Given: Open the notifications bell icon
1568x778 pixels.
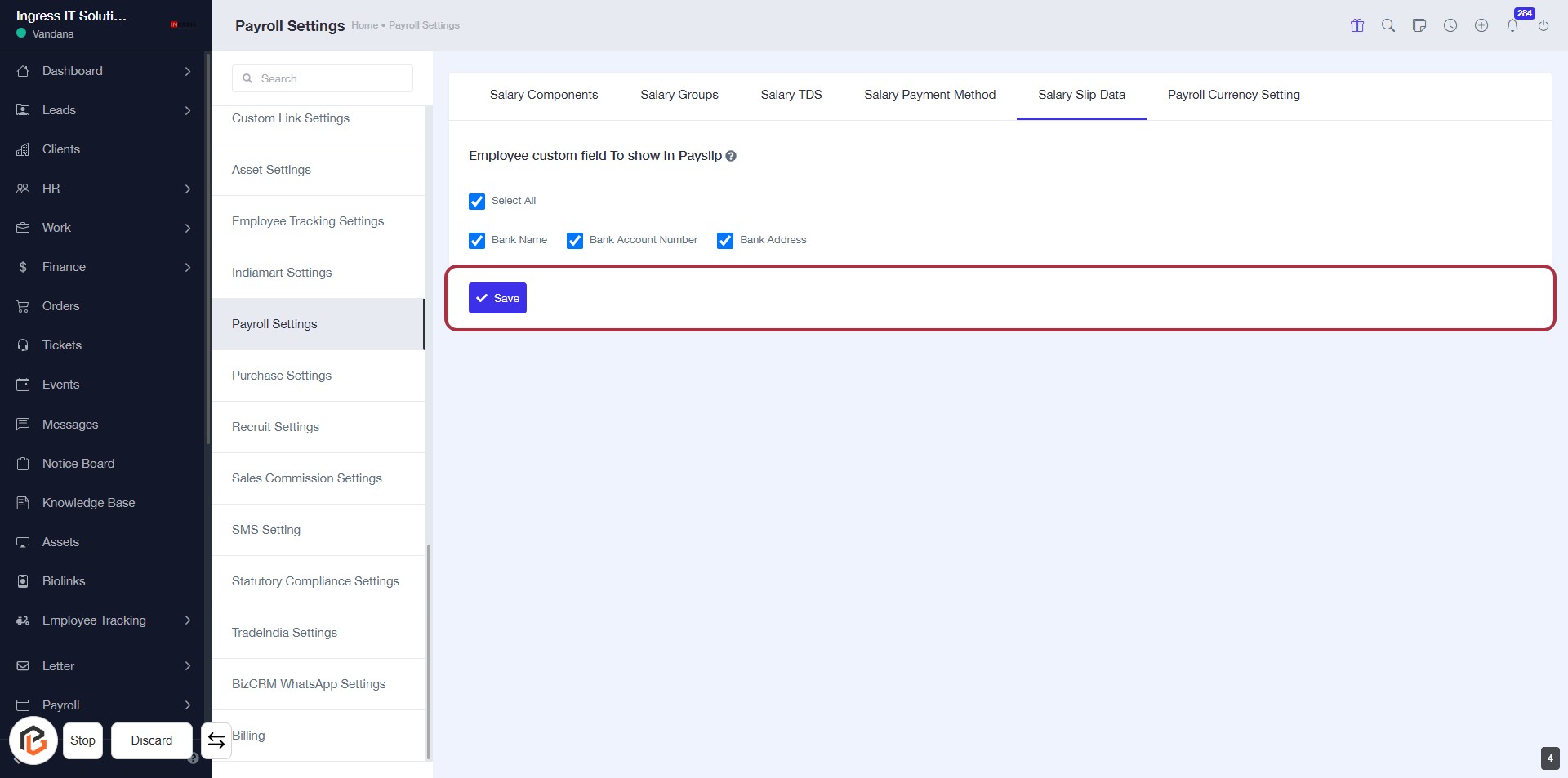Looking at the screenshot, I should pos(1512,25).
